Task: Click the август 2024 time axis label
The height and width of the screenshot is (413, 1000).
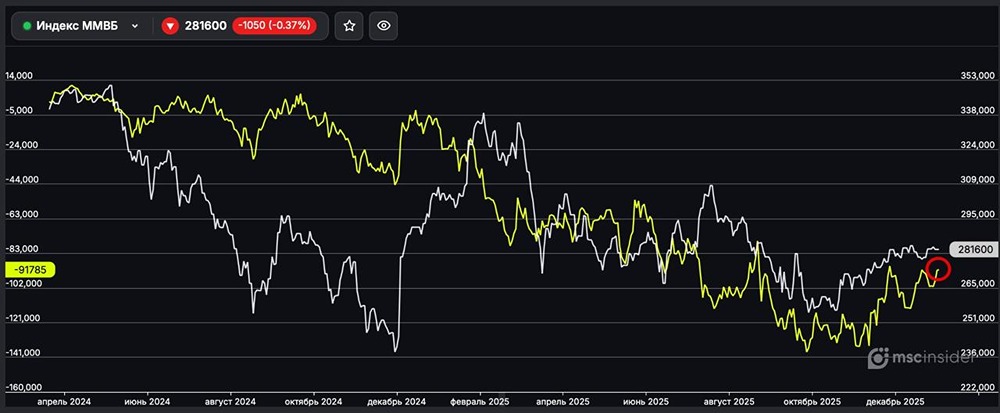Action: [x=231, y=402]
